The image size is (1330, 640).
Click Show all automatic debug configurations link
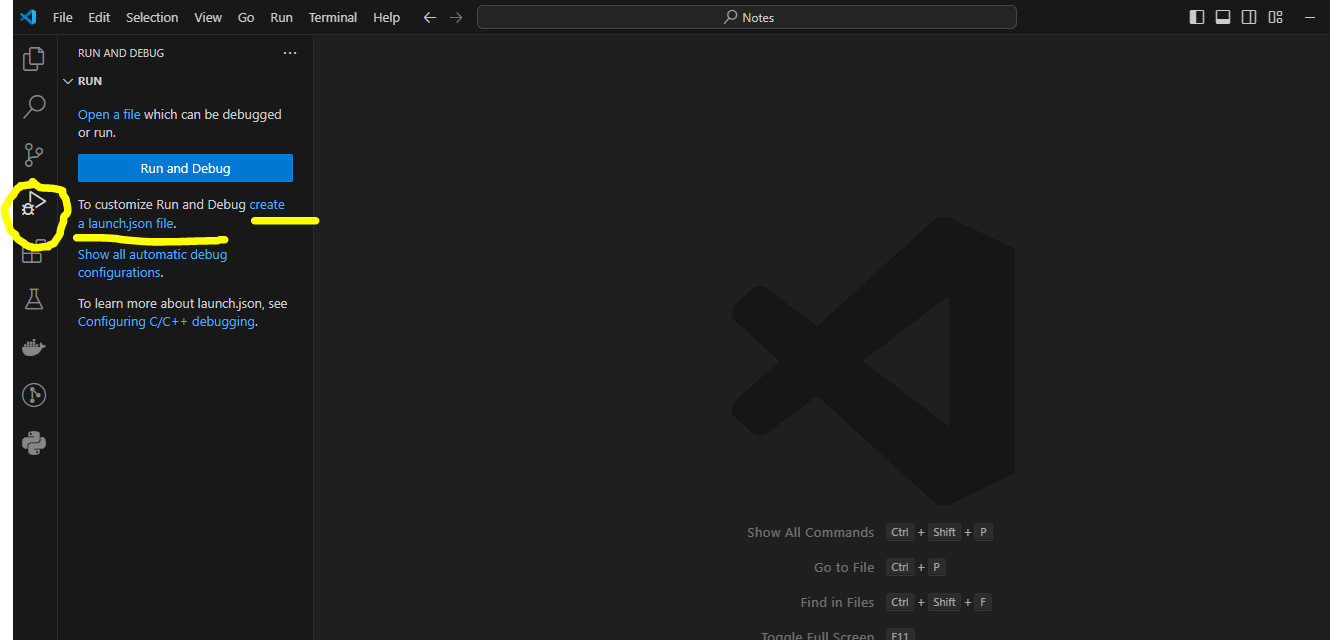(x=152, y=263)
